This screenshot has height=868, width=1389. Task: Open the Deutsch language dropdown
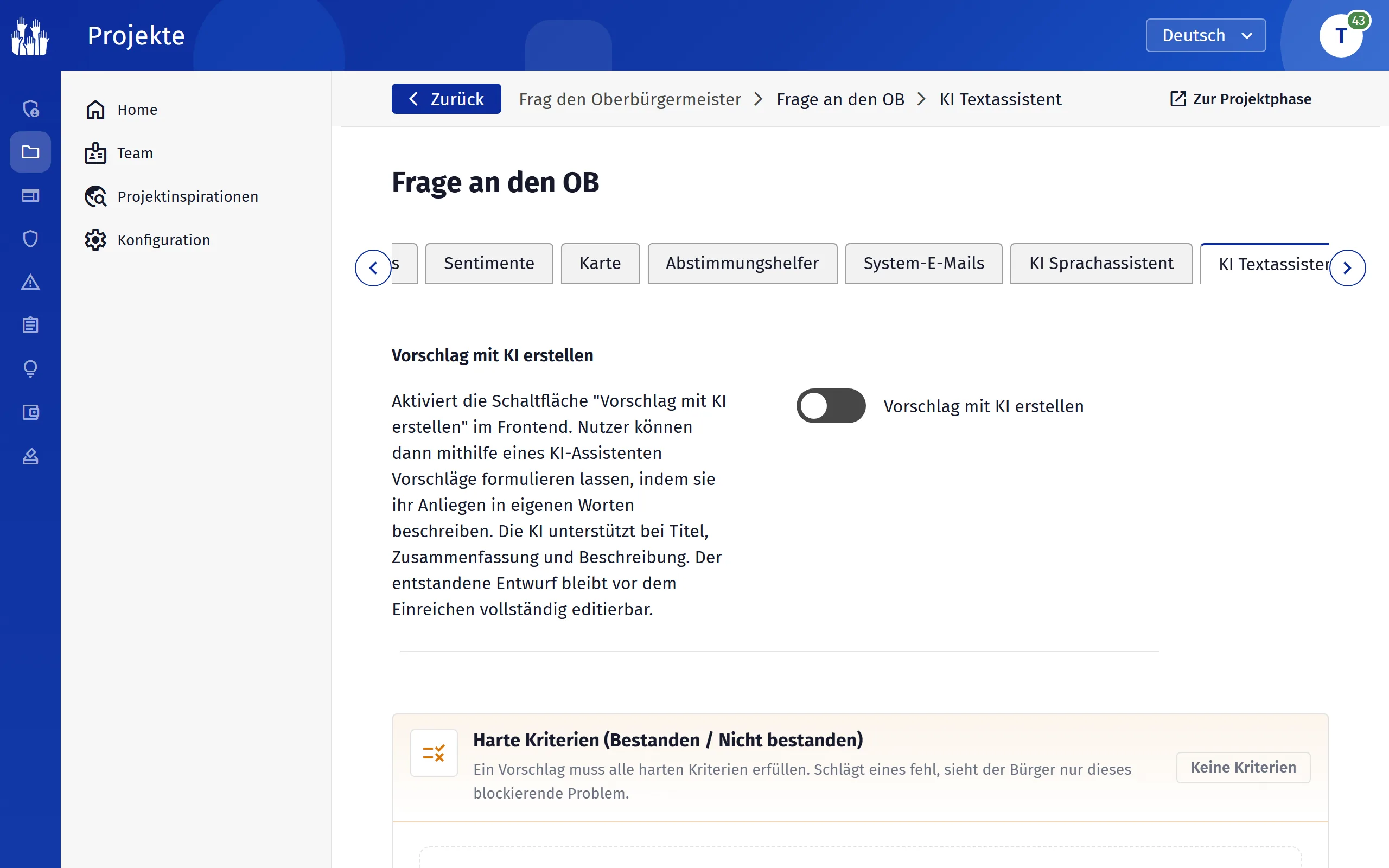[1205, 36]
